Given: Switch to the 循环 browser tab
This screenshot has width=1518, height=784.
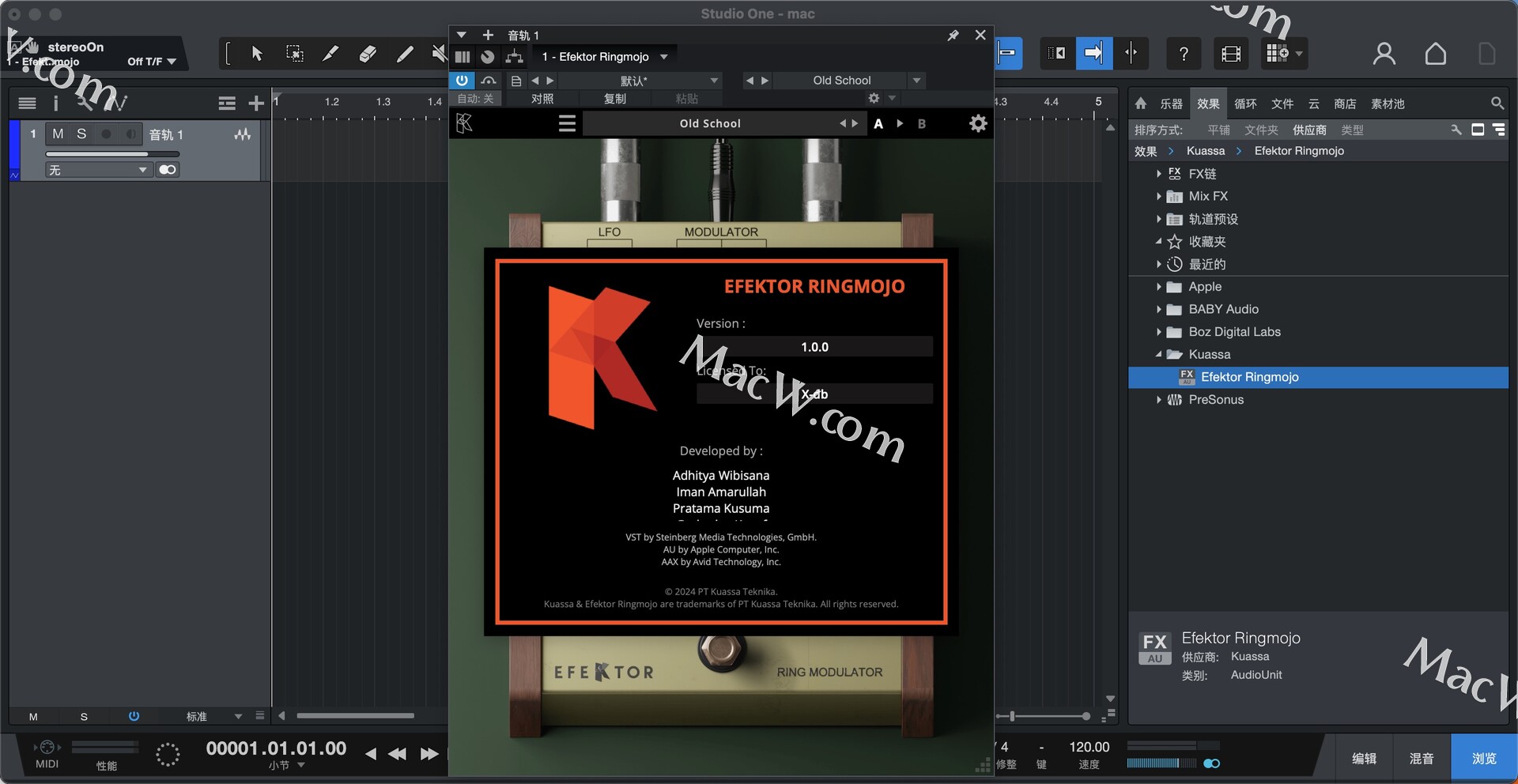Looking at the screenshot, I should [1245, 104].
